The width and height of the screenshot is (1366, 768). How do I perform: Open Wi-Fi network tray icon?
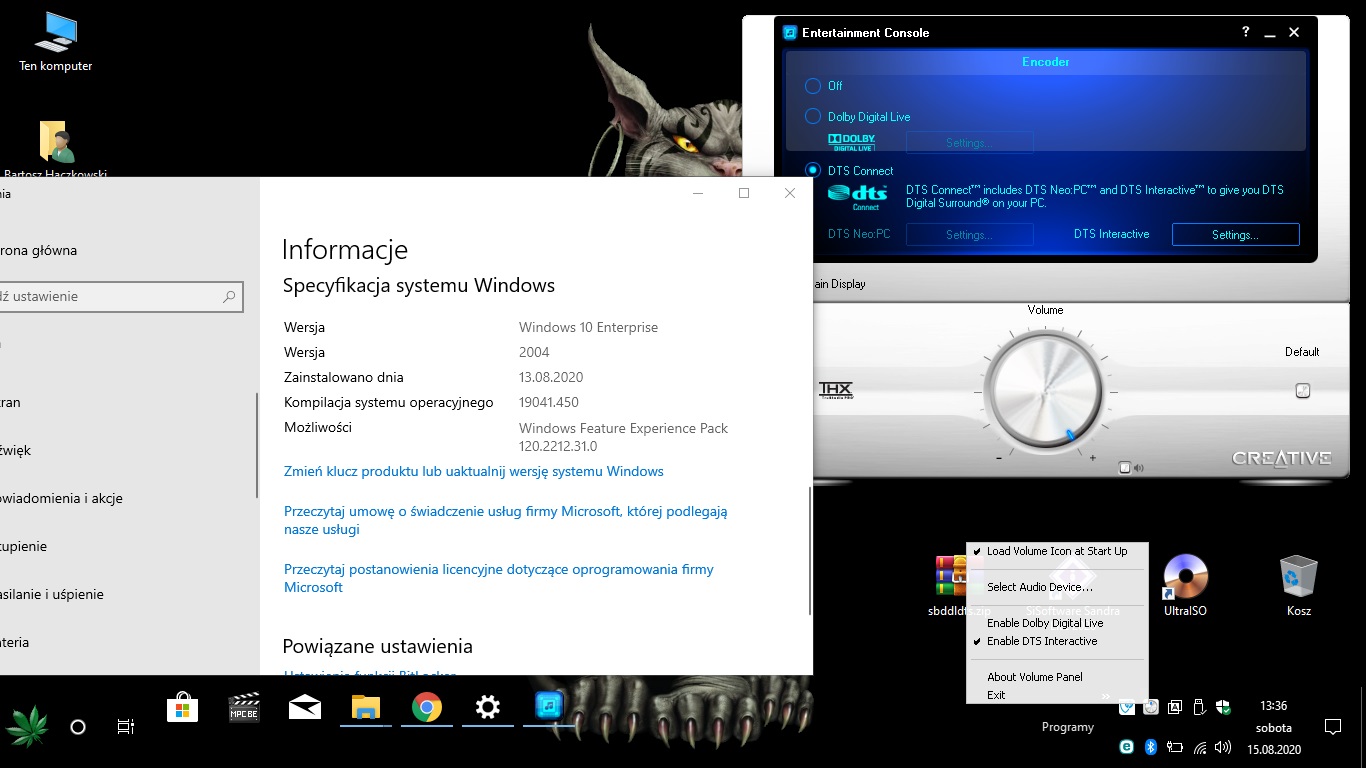coord(1199,746)
